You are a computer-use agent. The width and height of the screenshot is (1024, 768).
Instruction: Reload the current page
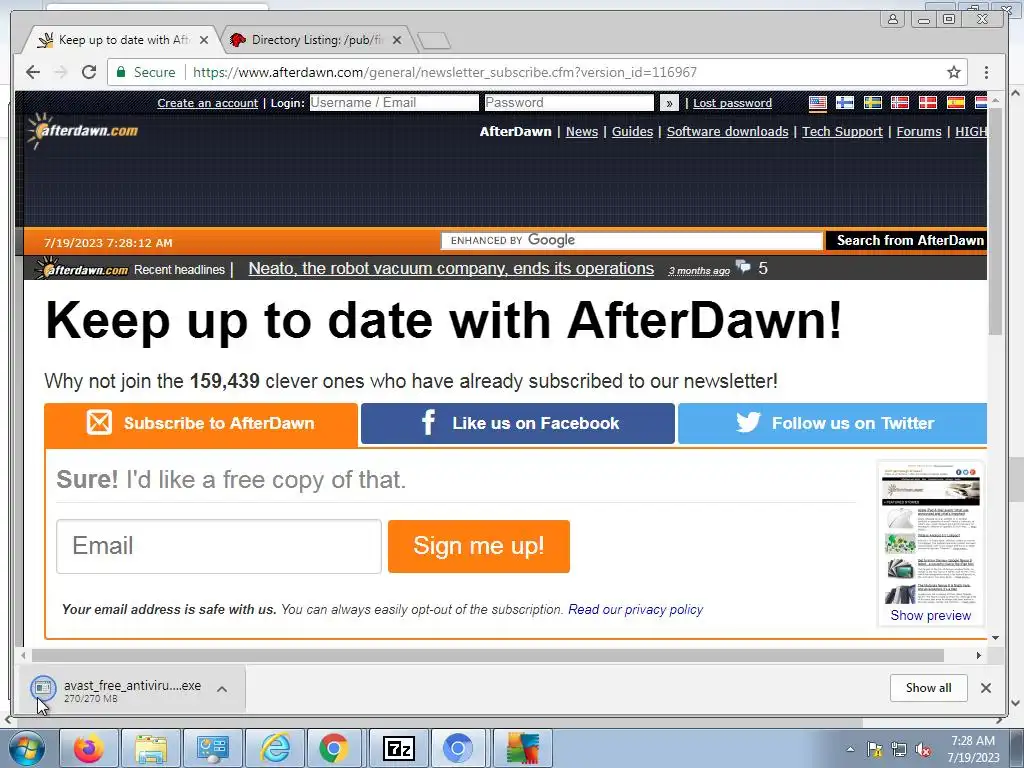(89, 72)
